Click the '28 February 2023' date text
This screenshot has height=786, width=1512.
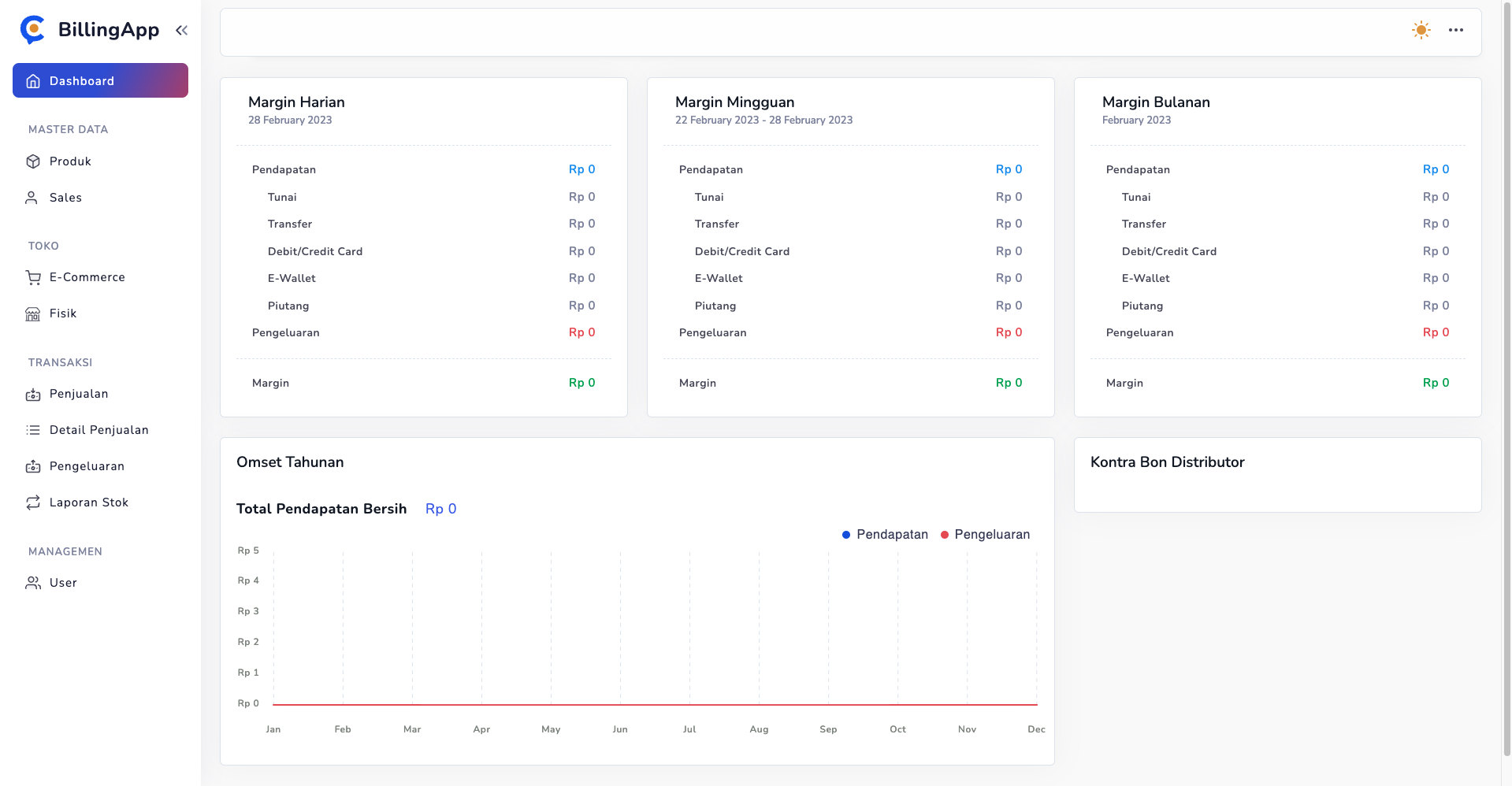pos(290,120)
